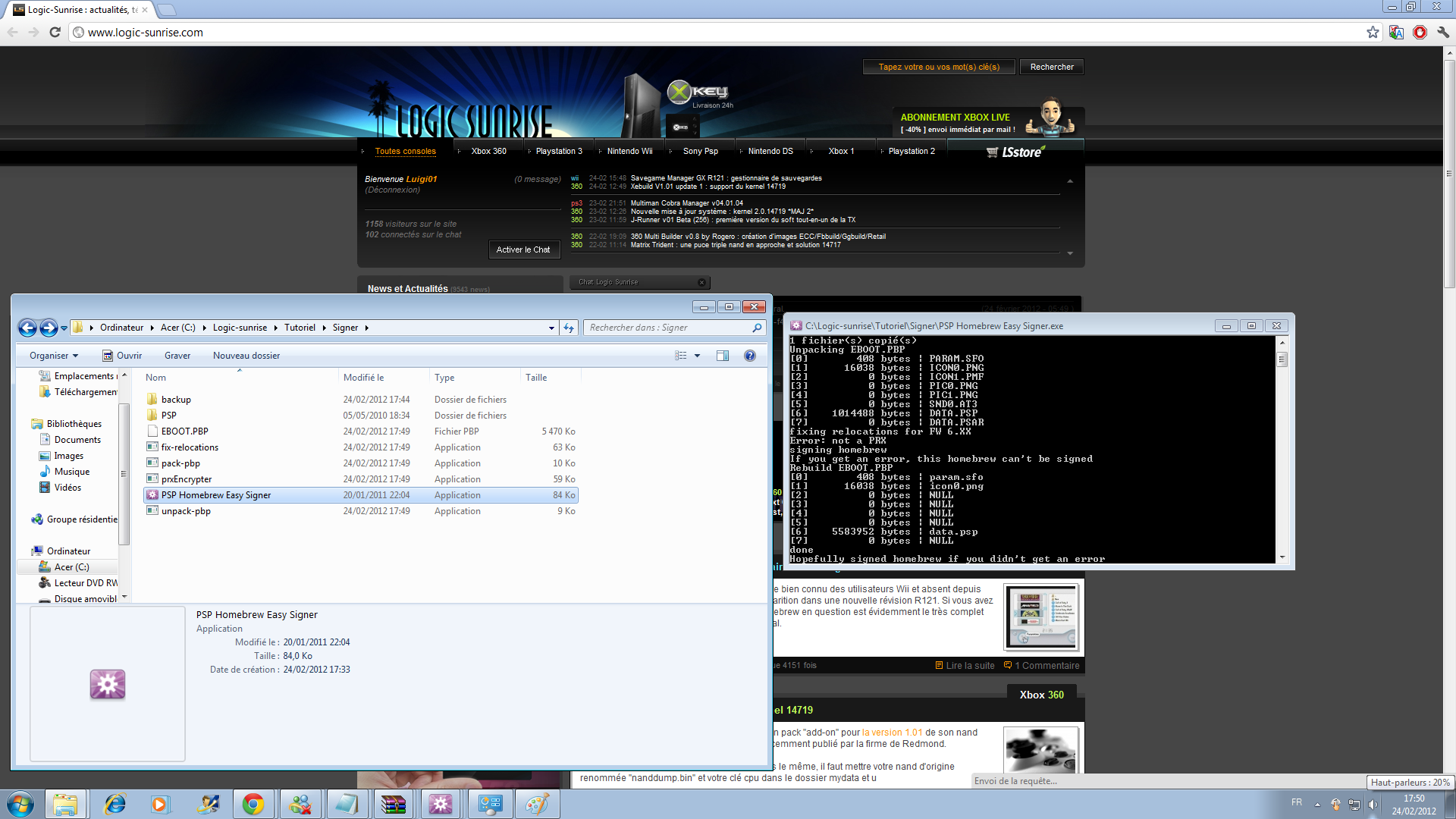The image size is (1456, 819).
Task: Open the 1 Commentaire link
Action: (1041, 666)
